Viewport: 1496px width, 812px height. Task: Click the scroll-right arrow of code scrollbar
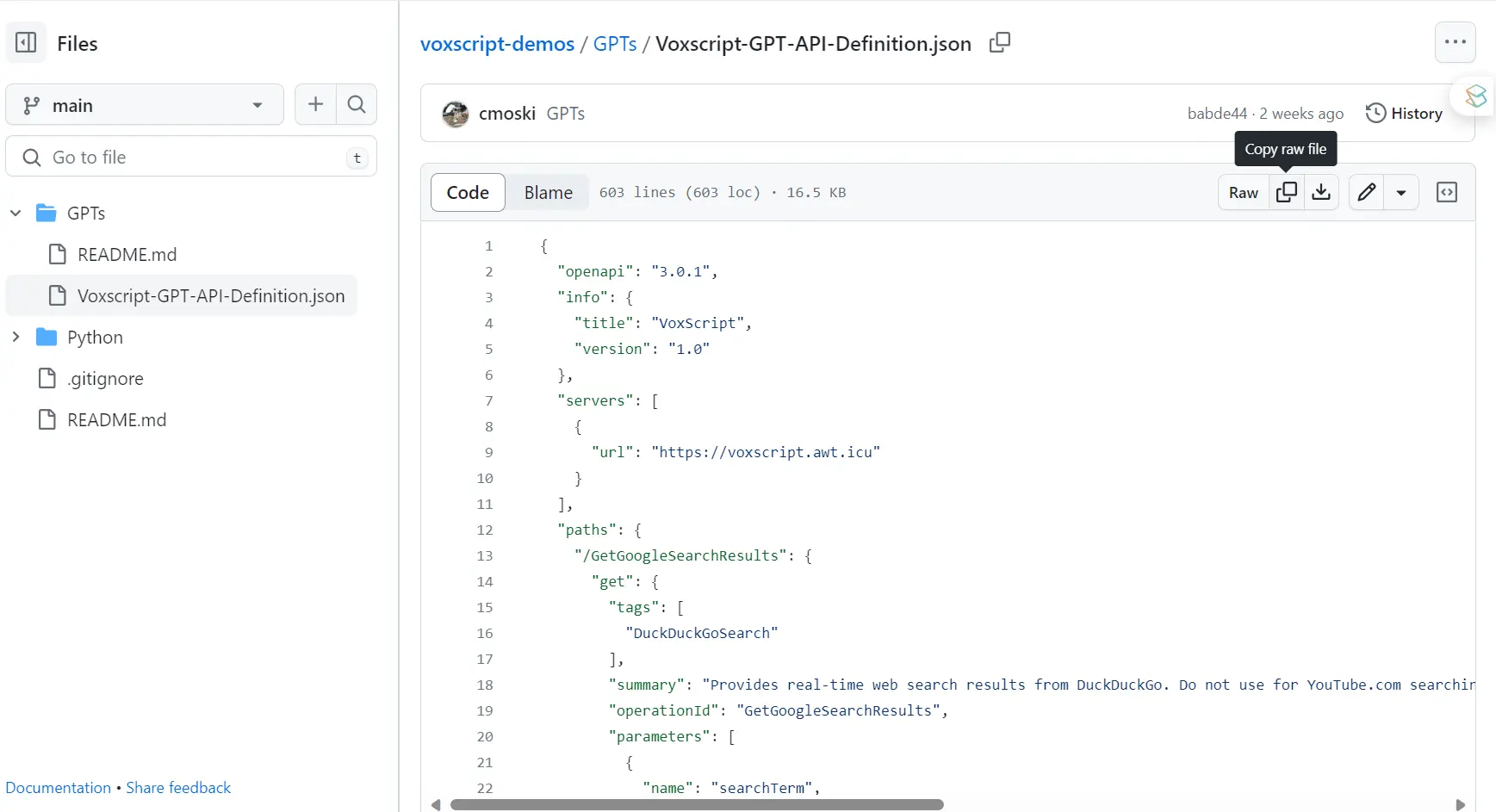(1460, 804)
